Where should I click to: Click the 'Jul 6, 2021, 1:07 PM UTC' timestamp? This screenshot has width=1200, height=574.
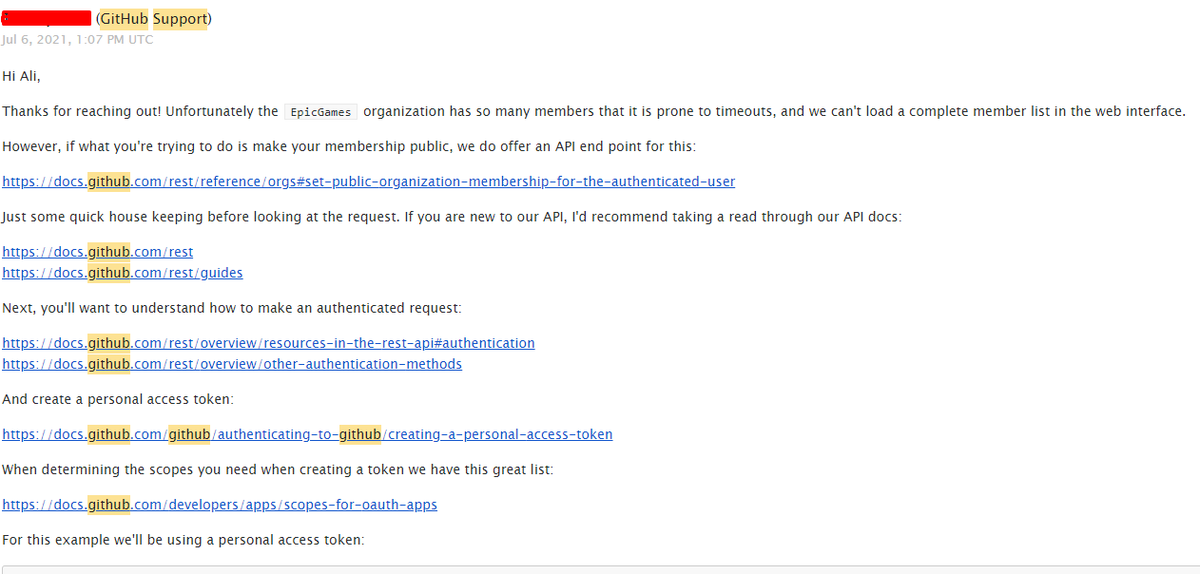coord(78,39)
